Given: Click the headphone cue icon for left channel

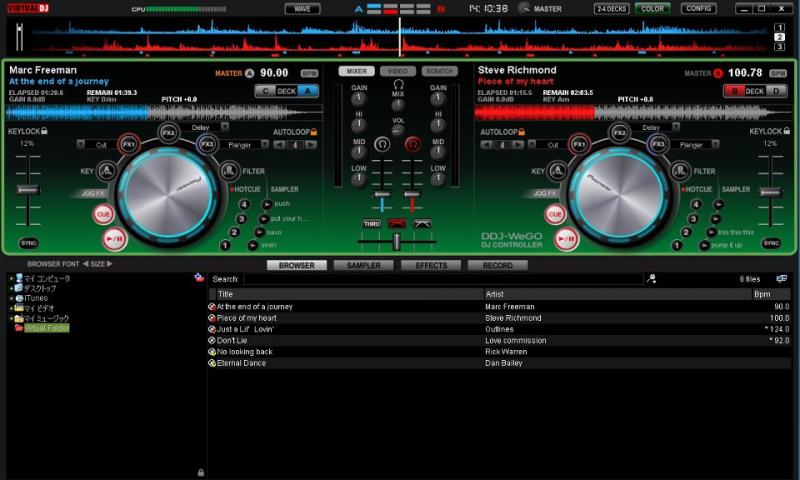Looking at the screenshot, I should 382,144.
